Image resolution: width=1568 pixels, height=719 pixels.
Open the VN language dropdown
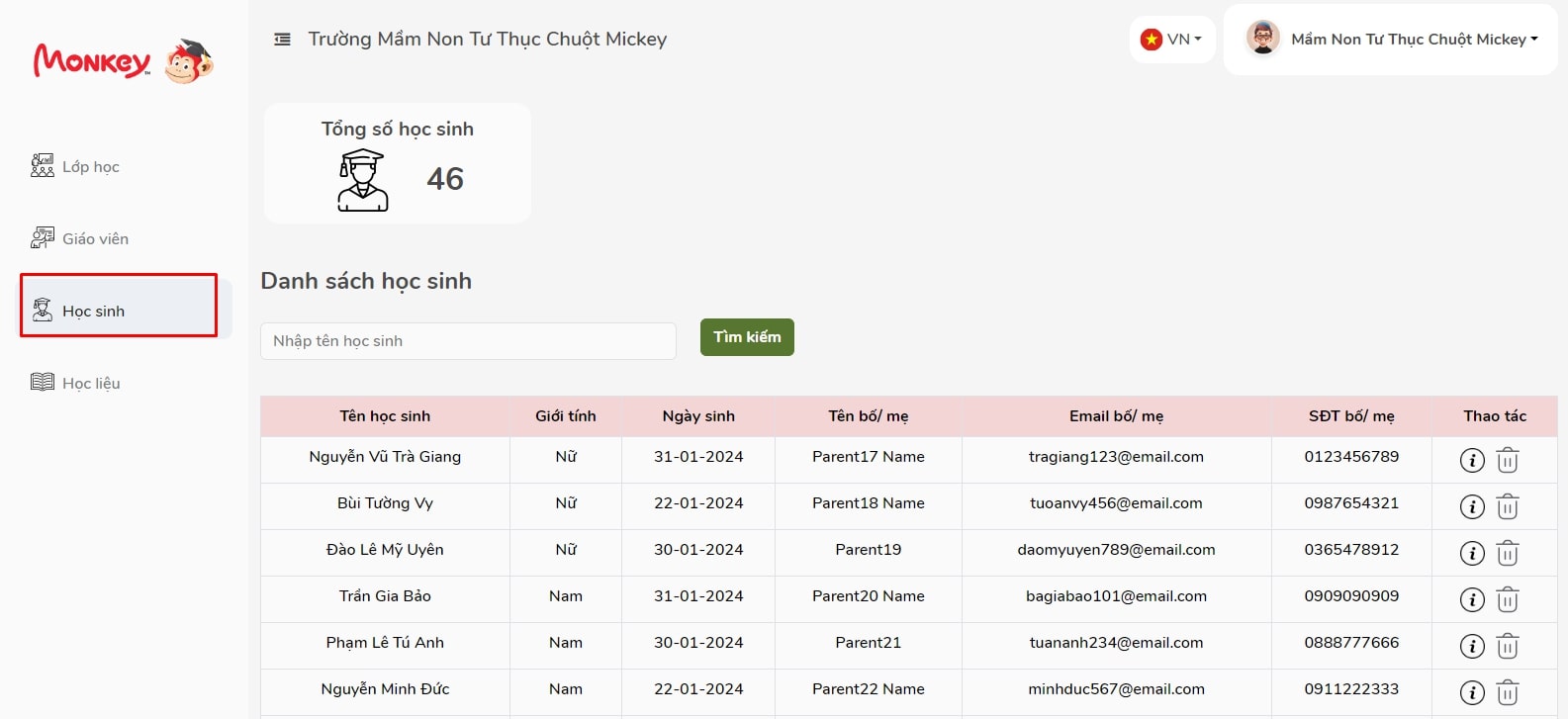pos(1172,40)
